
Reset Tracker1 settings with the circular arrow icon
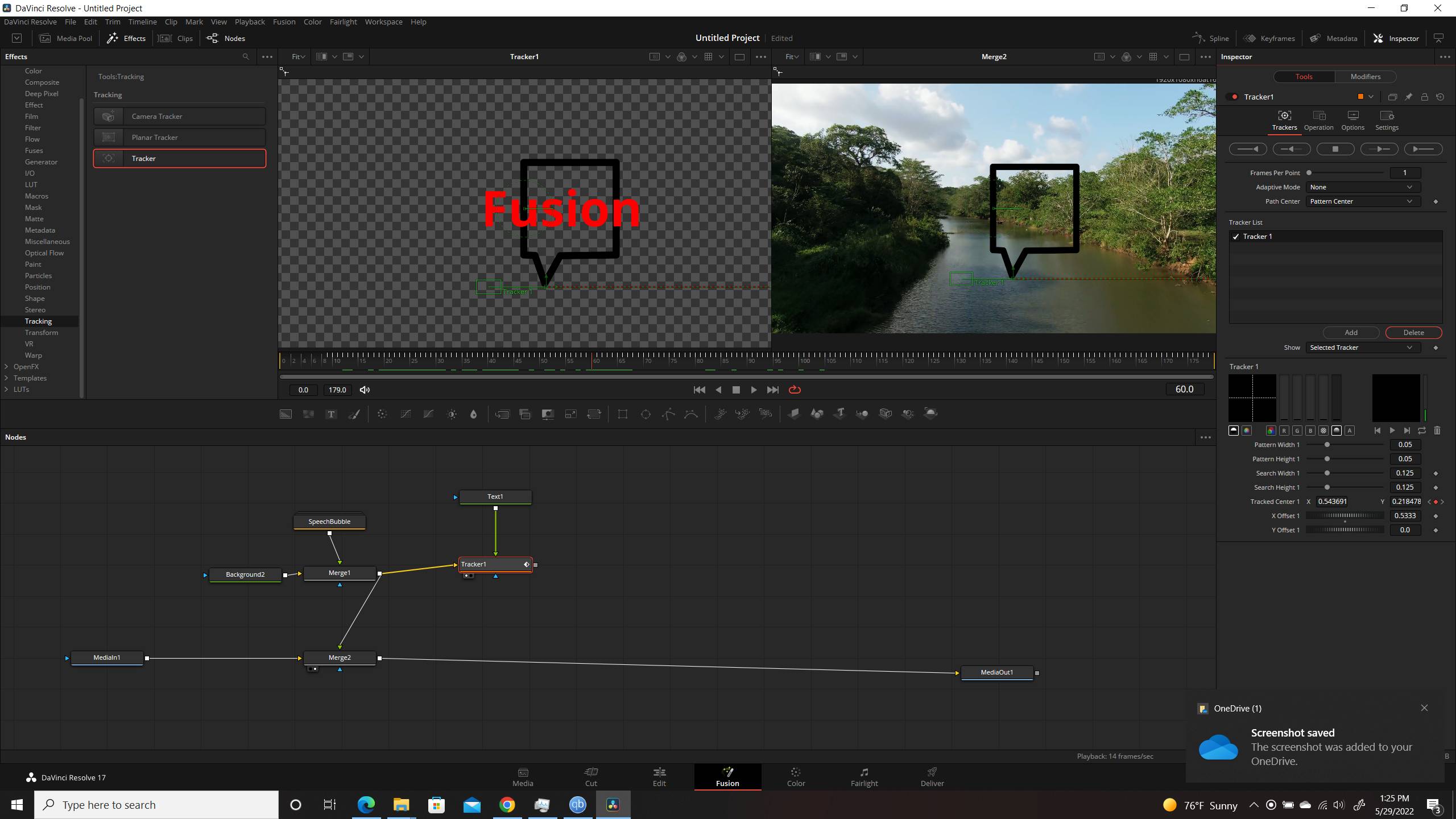click(1440, 97)
